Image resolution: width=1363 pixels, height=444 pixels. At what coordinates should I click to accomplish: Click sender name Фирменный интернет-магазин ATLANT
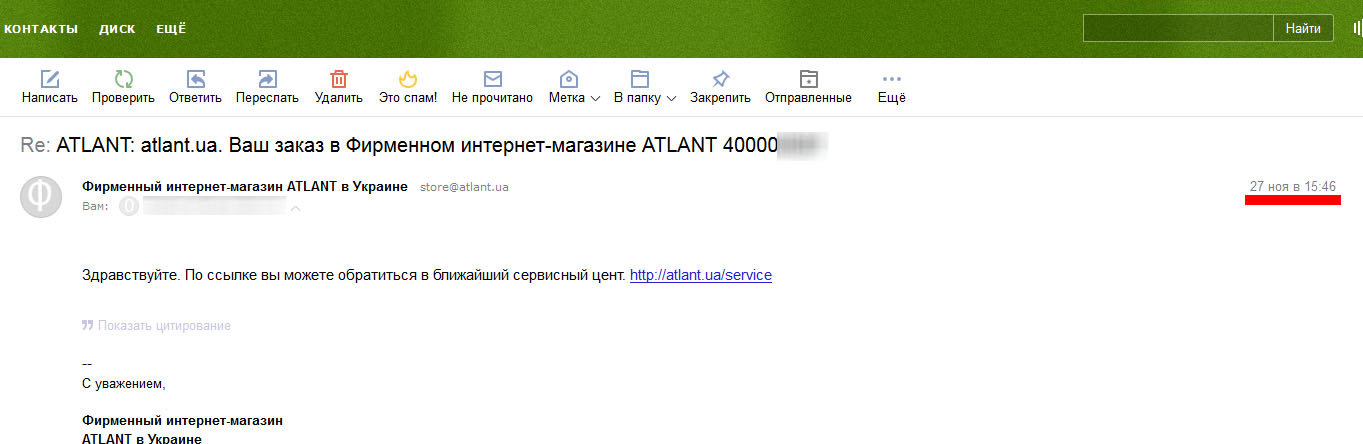[245, 187]
